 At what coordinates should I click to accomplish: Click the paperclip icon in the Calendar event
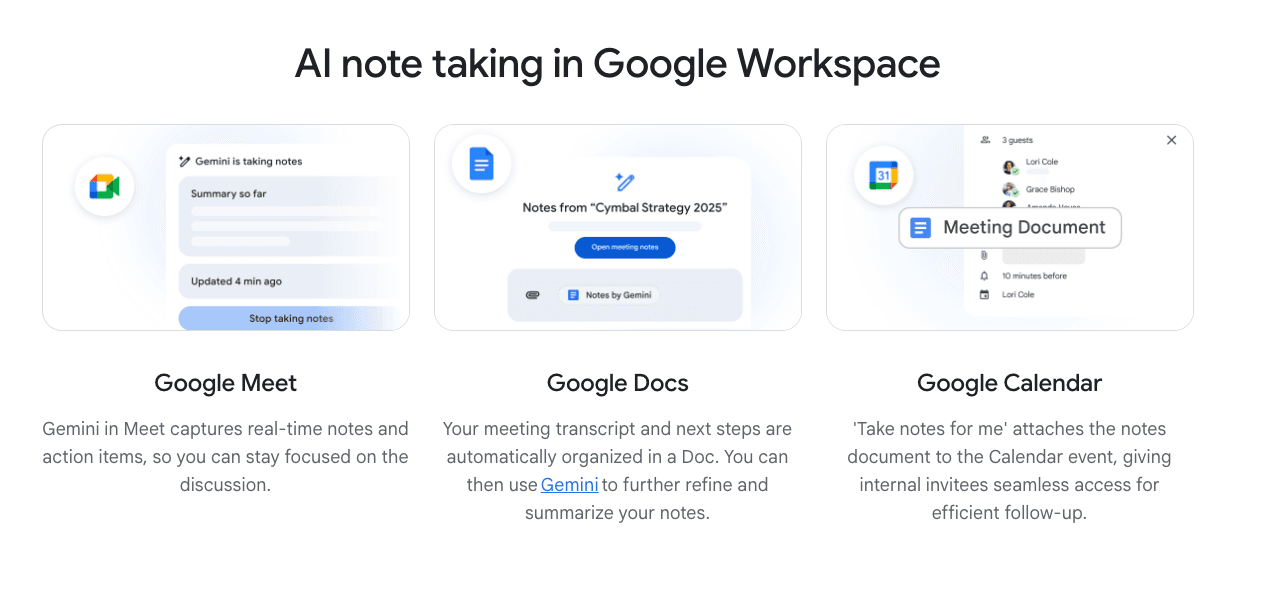(x=985, y=254)
